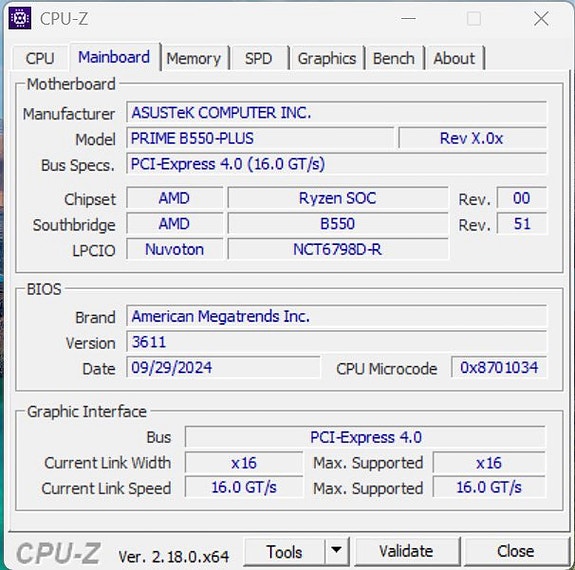The width and height of the screenshot is (575, 570).
Task: Click the CPU Microcode value 0x8701034
Action: (499, 368)
